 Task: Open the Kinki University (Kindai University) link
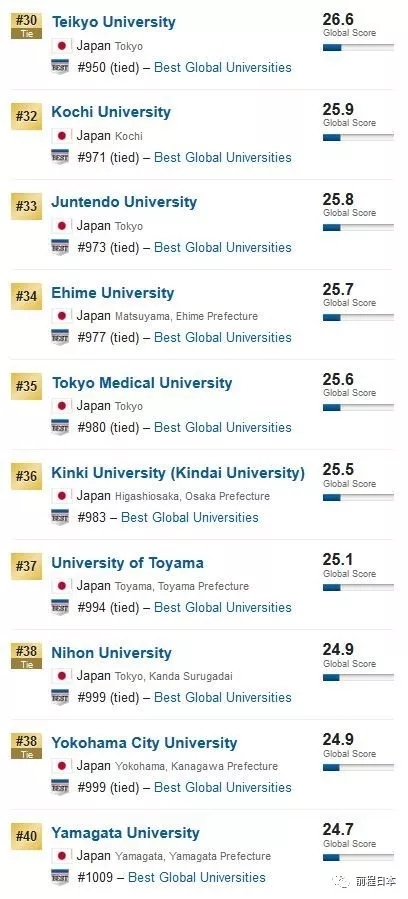(x=178, y=473)
